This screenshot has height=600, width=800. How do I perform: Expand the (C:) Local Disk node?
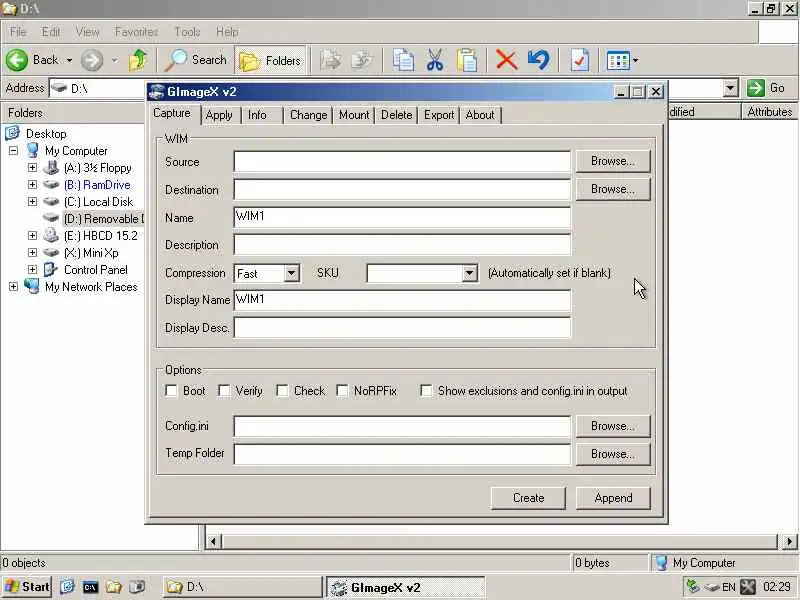32,201
